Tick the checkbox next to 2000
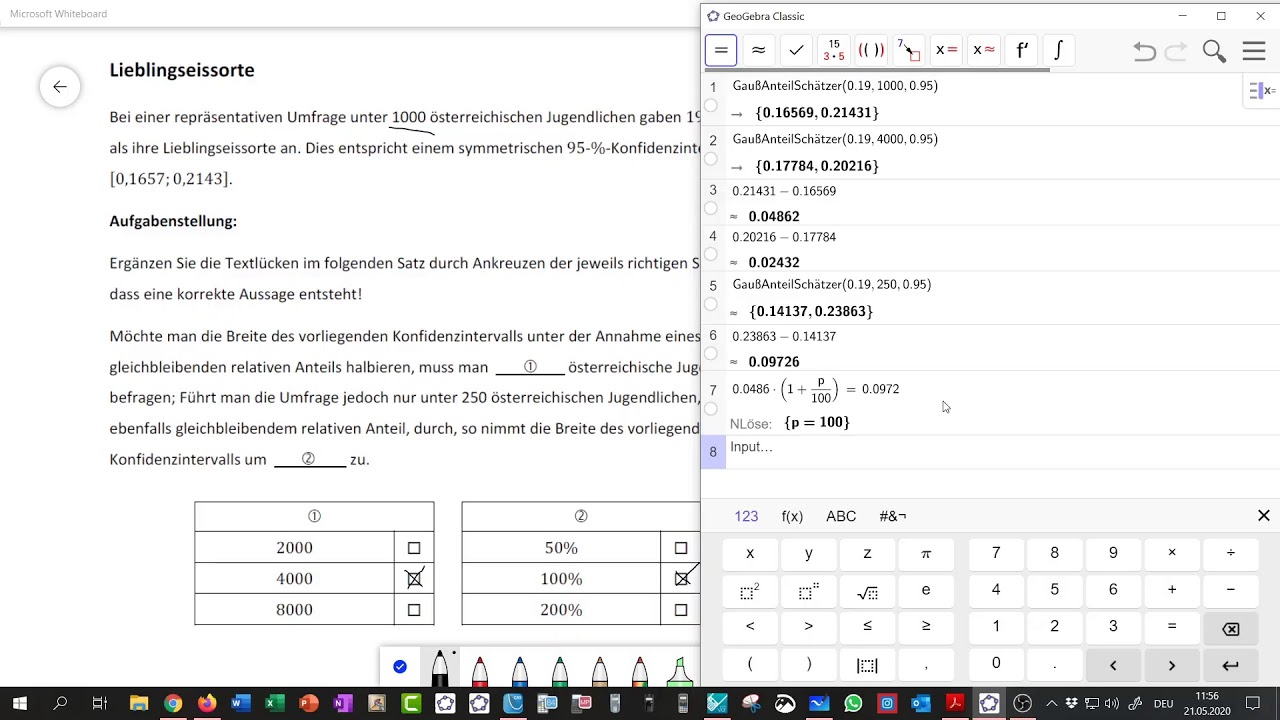The image size is (1280, 720). [x=414, y=548]
